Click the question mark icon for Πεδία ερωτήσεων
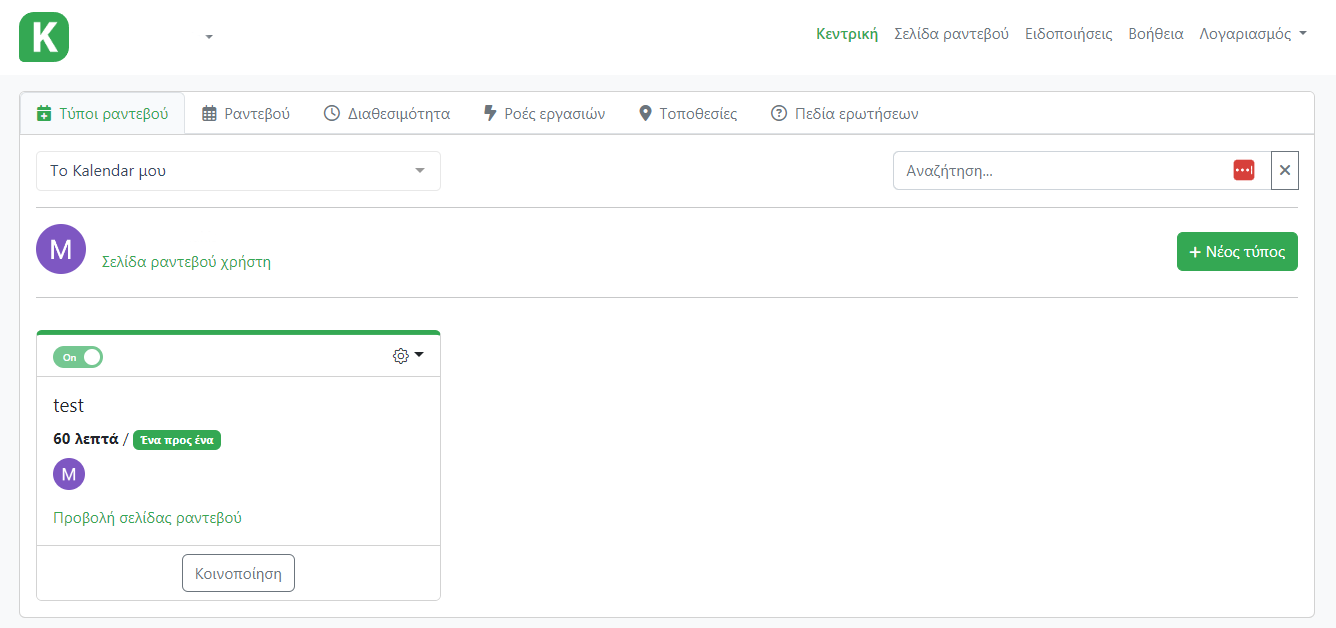The height and width of the screenshot is (628, 1336). click(779, 113)
